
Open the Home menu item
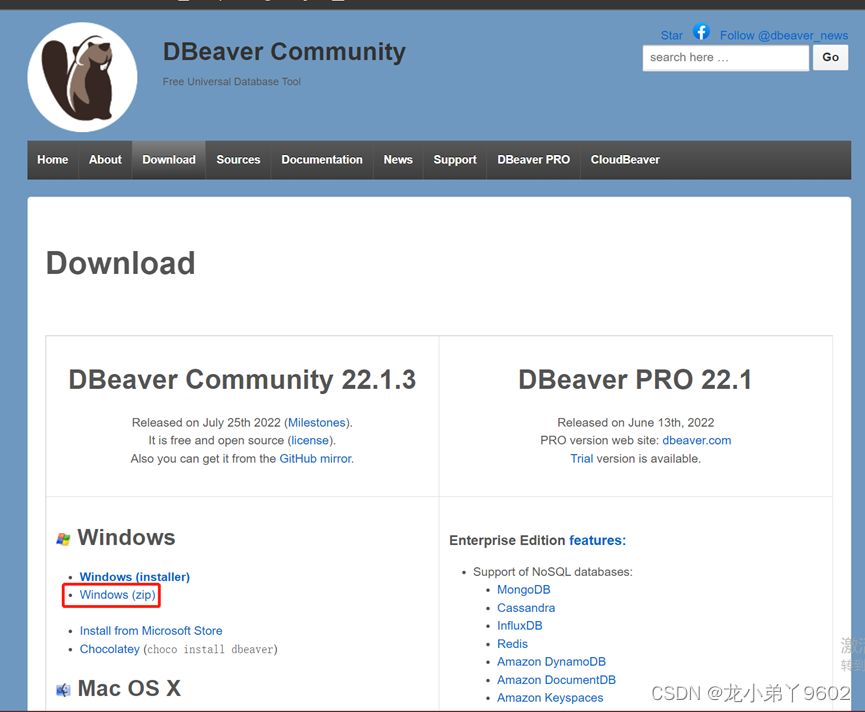click(x=53, y=160)
